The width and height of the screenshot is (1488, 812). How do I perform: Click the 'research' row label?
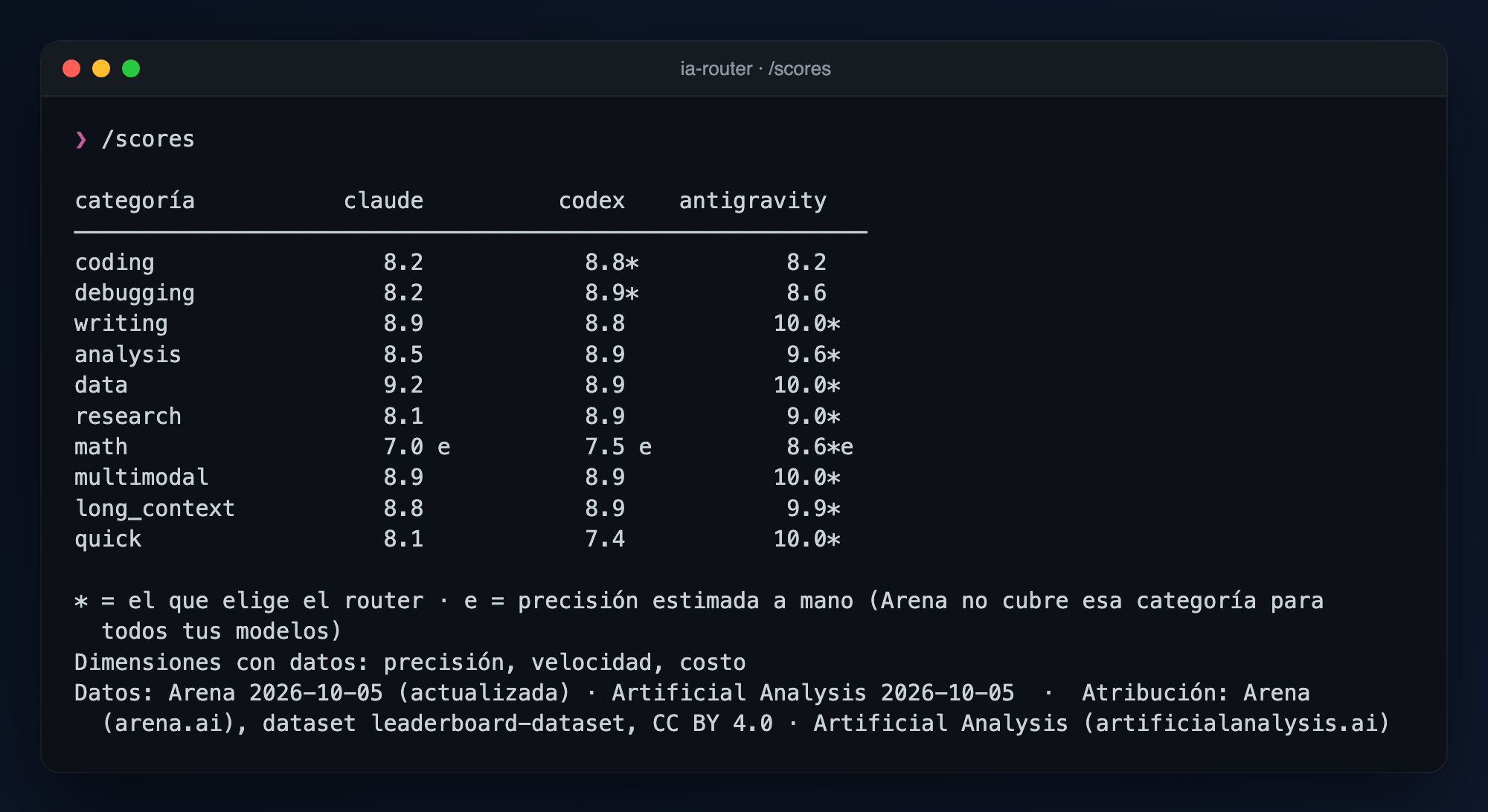point(128,416)
